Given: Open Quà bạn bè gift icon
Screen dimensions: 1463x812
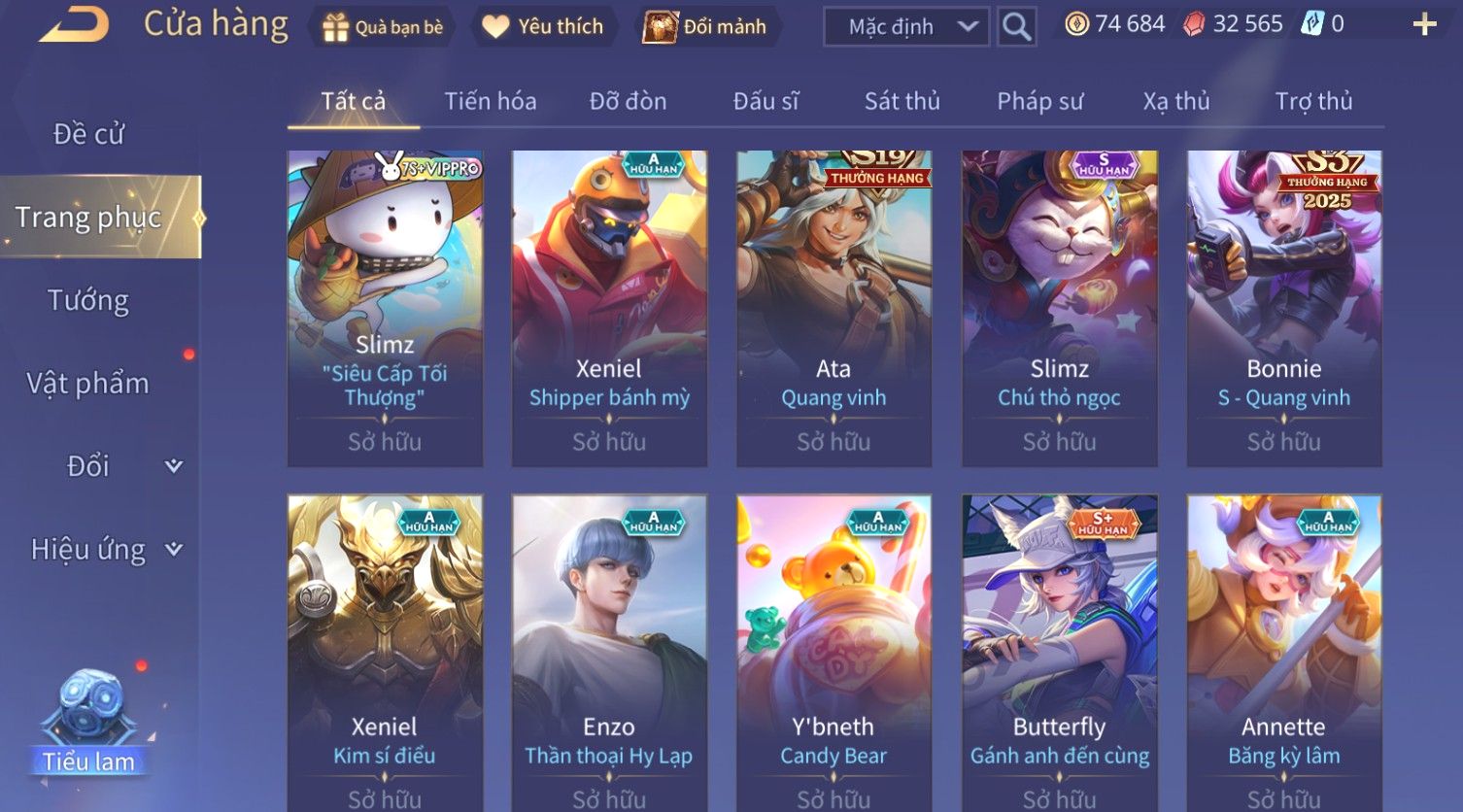Looking at the screenshot, I should click(335, 27).
